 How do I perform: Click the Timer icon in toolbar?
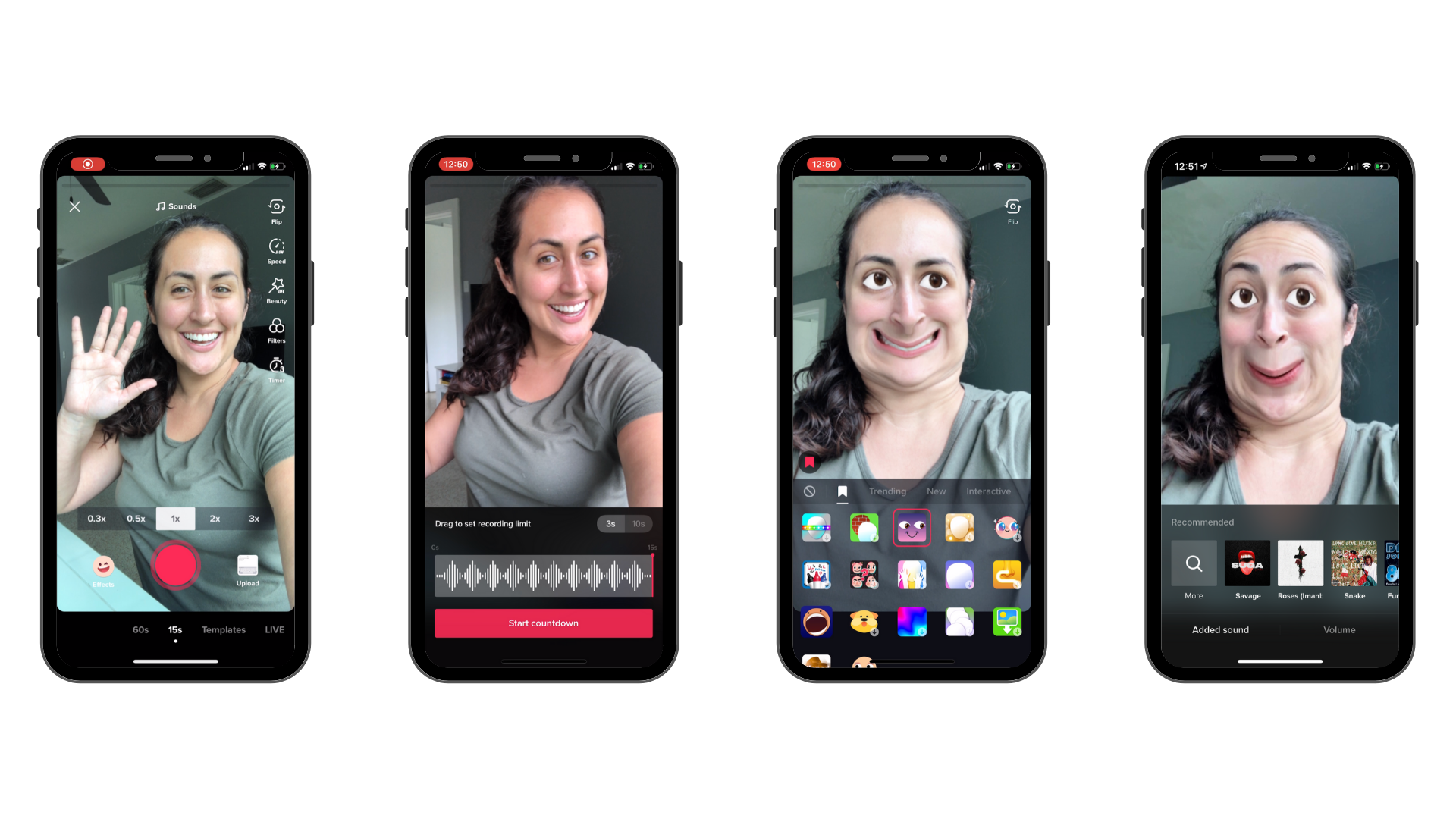tap(275, 368)
